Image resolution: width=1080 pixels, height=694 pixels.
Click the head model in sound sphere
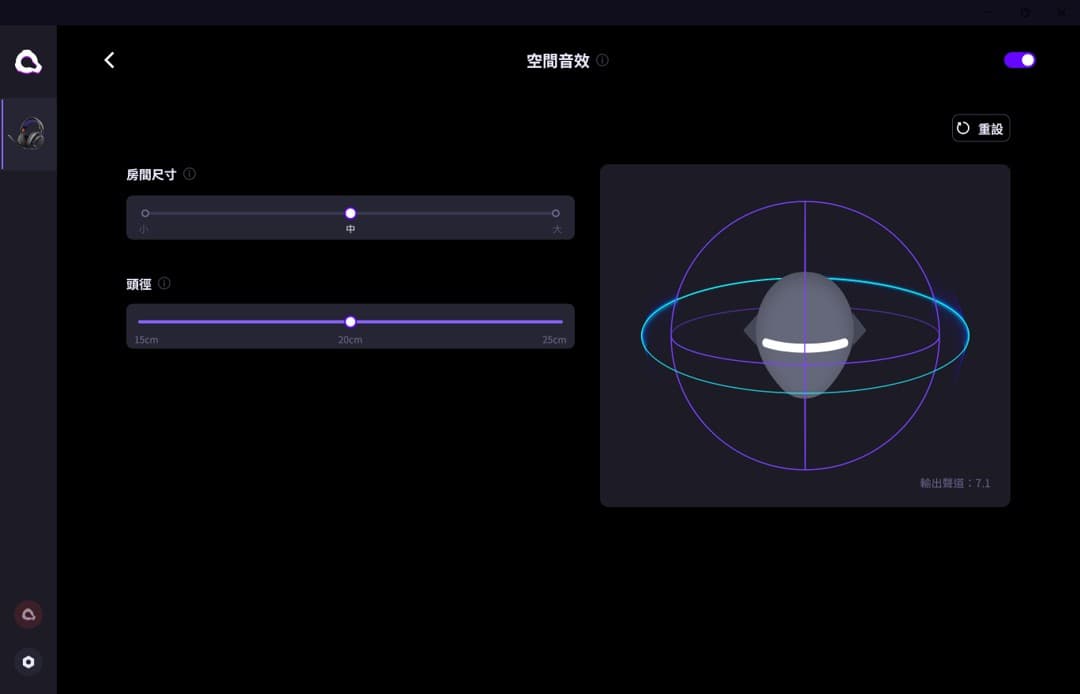click(804, 335)
